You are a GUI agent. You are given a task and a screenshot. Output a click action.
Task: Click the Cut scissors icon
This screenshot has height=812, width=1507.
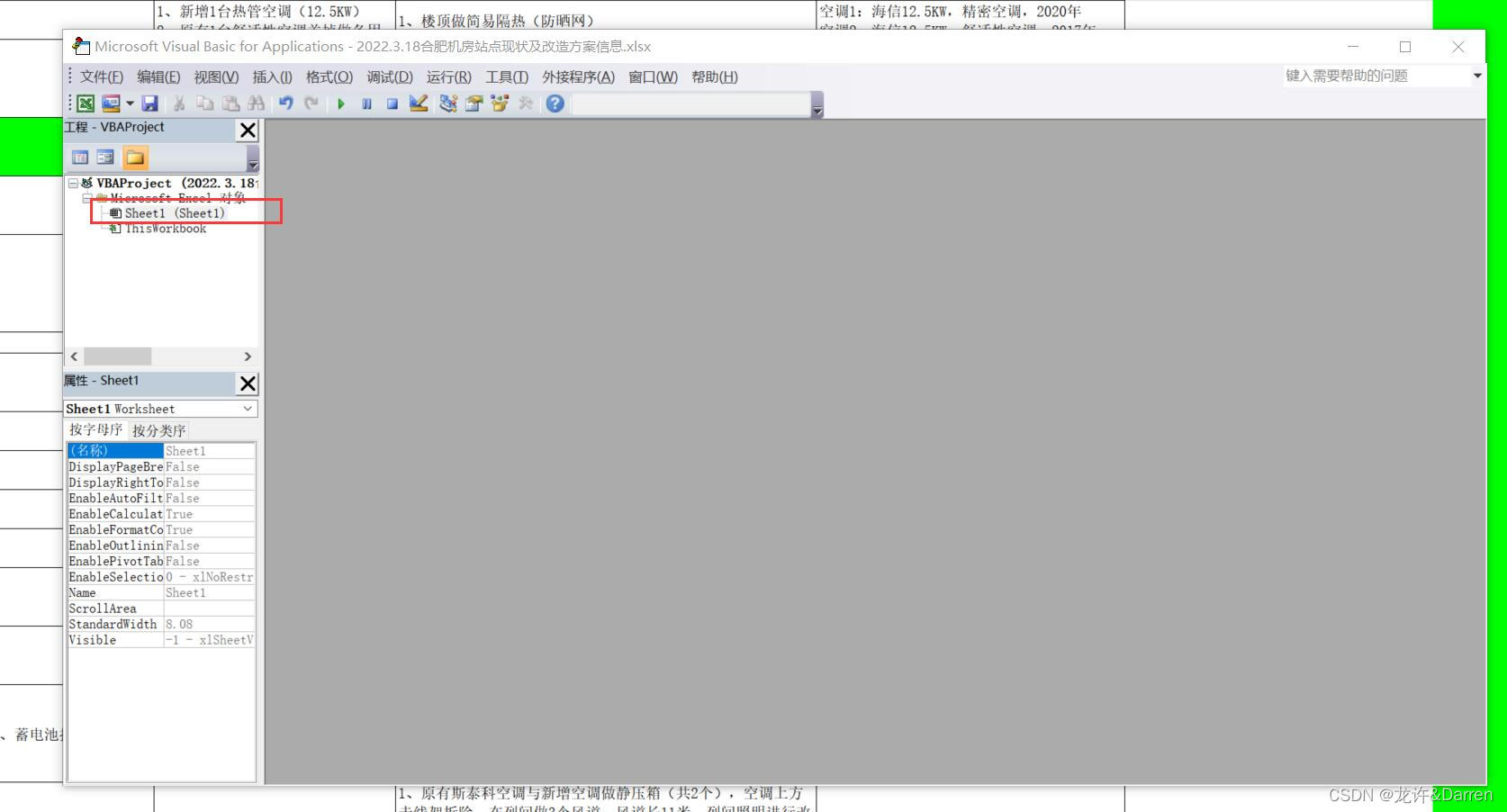pyautogui.click(x=179, y=104)
